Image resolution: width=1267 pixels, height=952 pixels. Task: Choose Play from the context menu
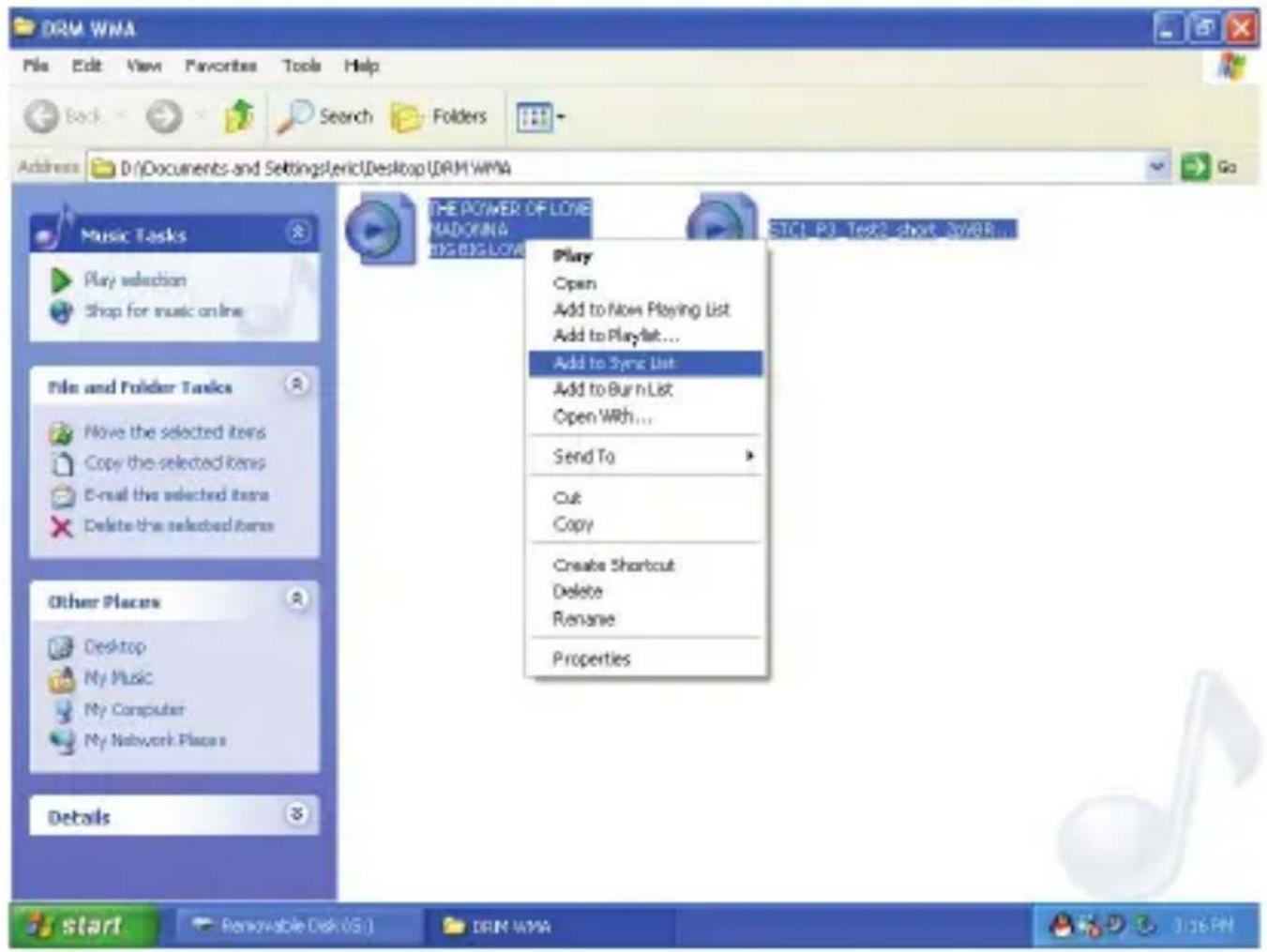point(646,256)
